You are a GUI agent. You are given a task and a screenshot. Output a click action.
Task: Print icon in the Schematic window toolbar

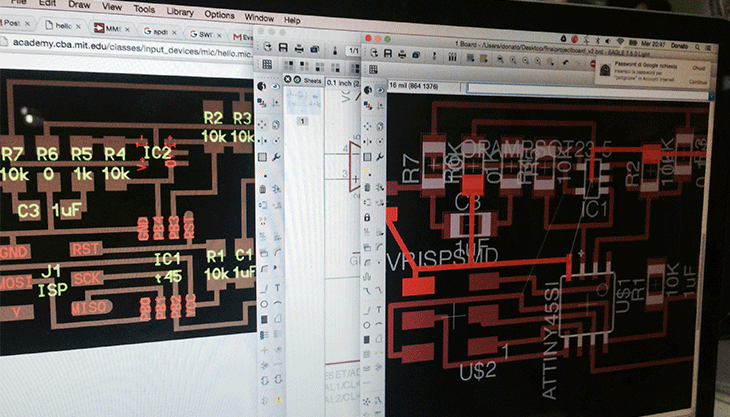point(299,48)
